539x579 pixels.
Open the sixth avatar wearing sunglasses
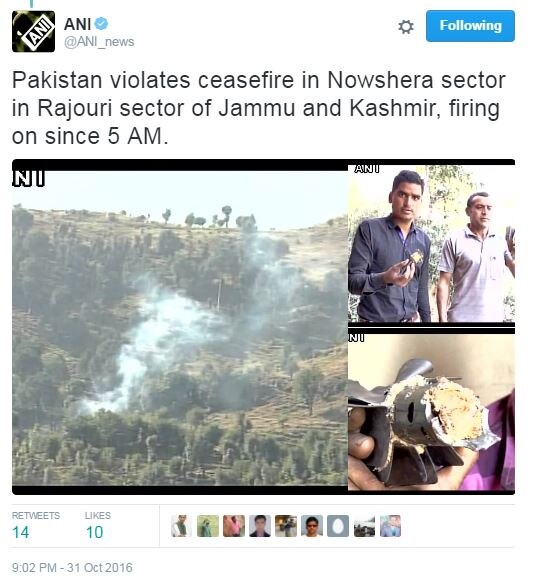pyautogui.click(x=312, y=526)
